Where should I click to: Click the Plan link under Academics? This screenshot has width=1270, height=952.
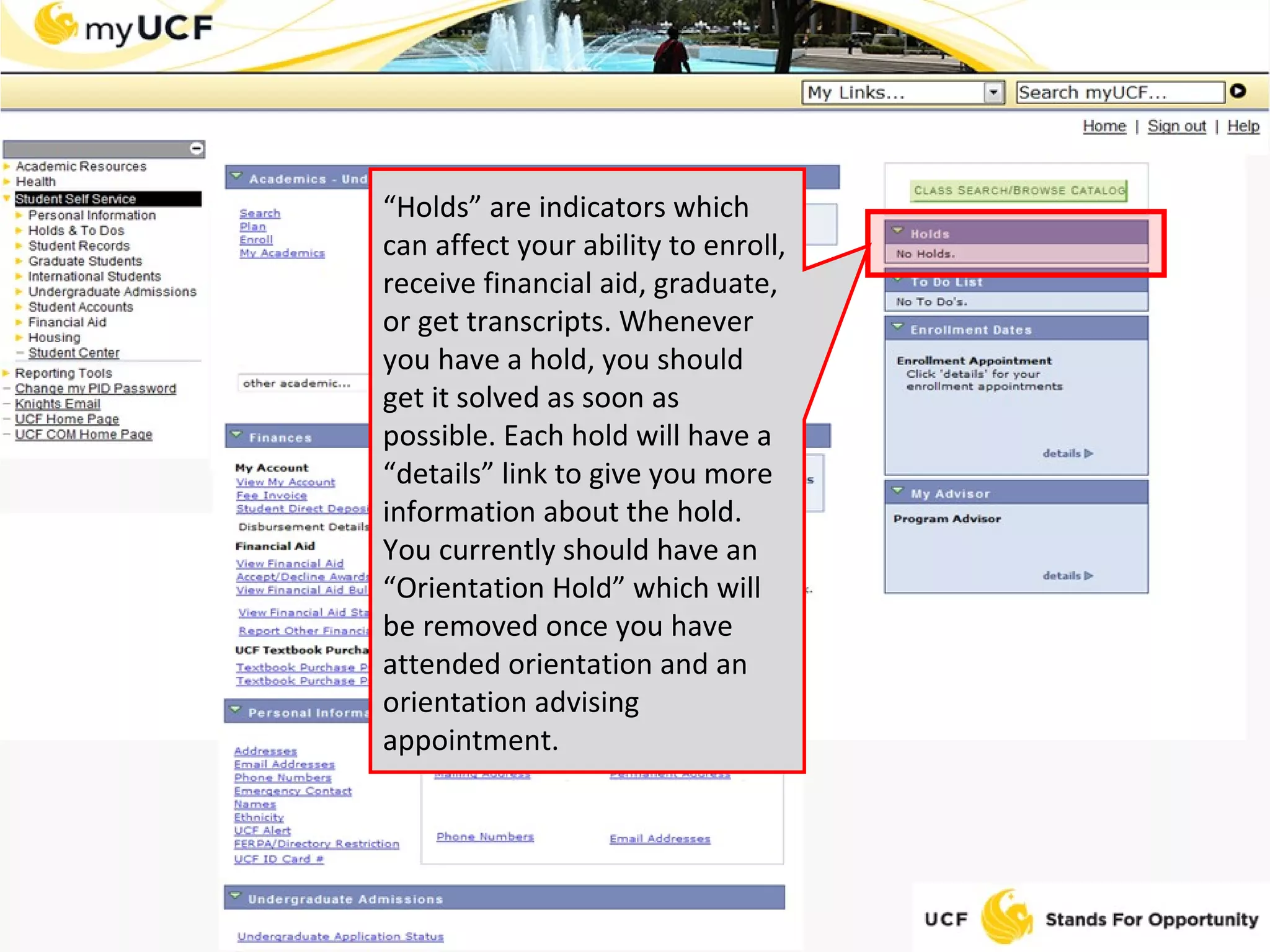pos(252,227)
